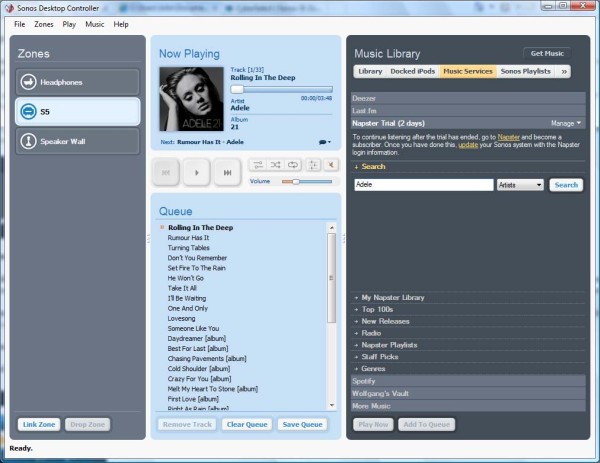This screenshot has width=600, height=463.
Task: Click the Drop Zone button
Action: tap(88, 424)
